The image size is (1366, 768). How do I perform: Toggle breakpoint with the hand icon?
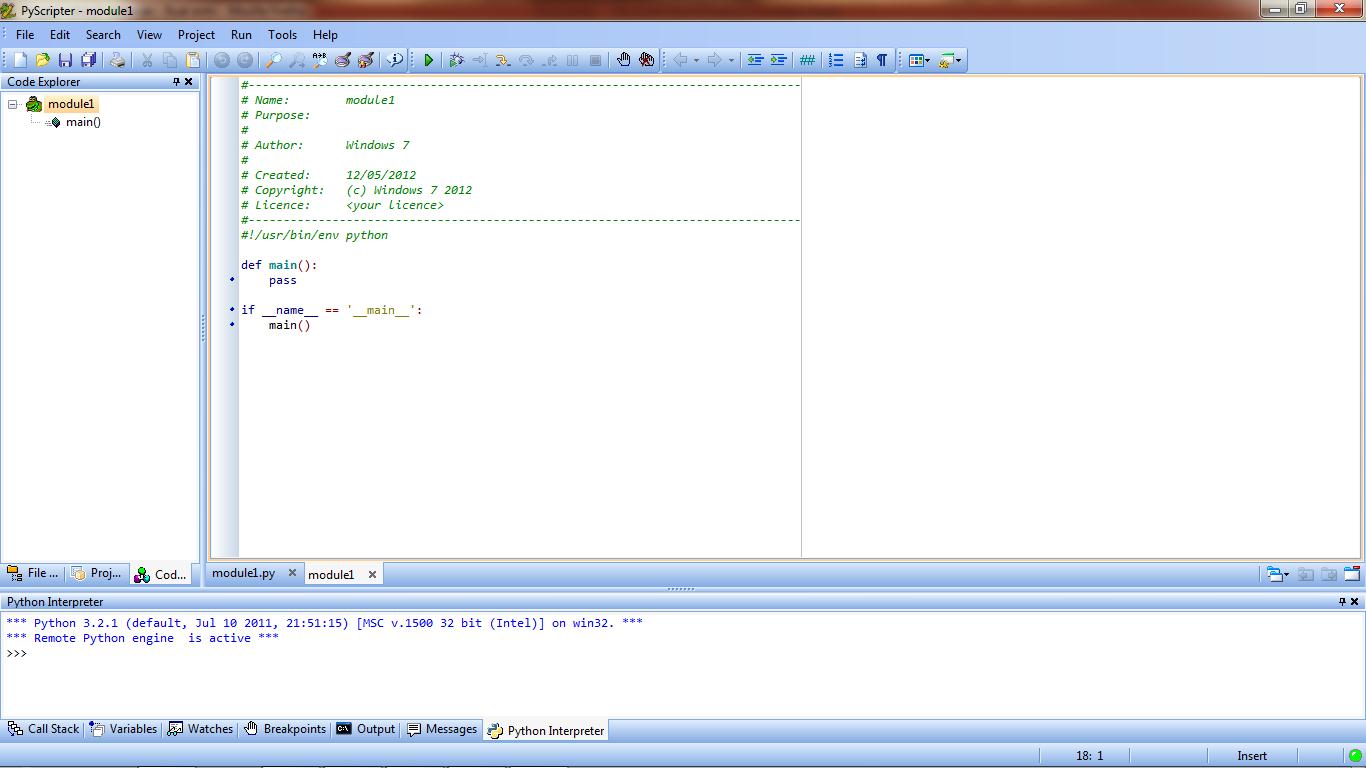tap(624, 60)
